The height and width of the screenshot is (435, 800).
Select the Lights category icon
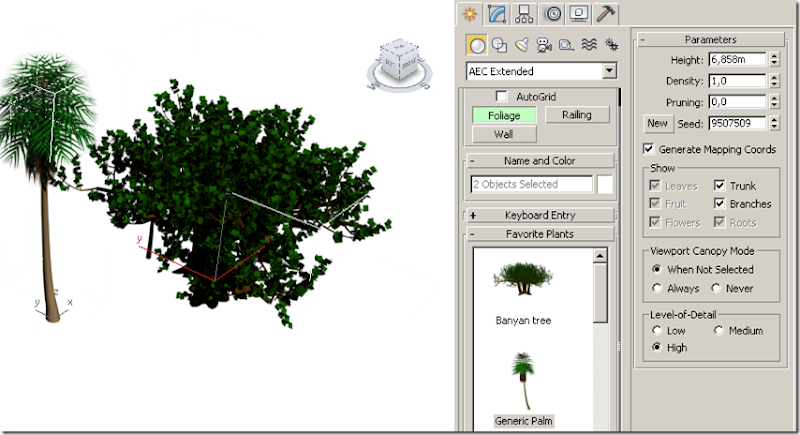pyautogui.click(x=521, y=45)
